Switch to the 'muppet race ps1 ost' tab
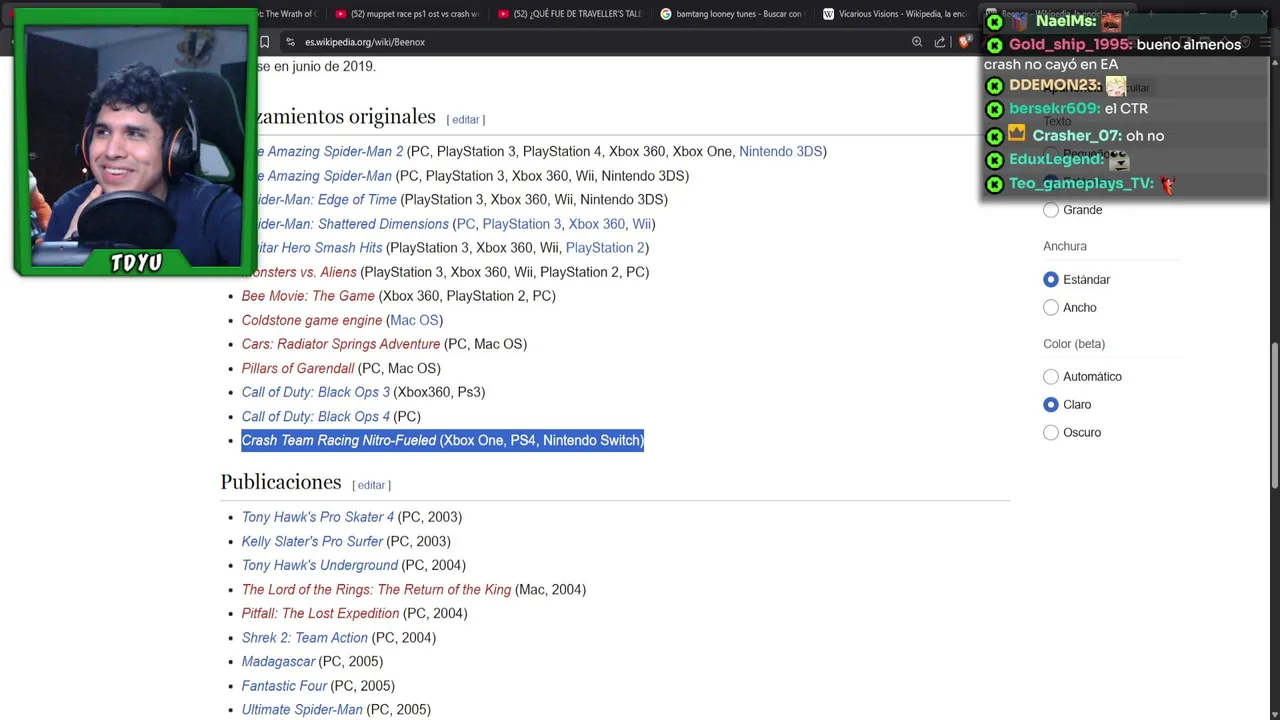The image size is (1280, 720). tap(407, 14)
